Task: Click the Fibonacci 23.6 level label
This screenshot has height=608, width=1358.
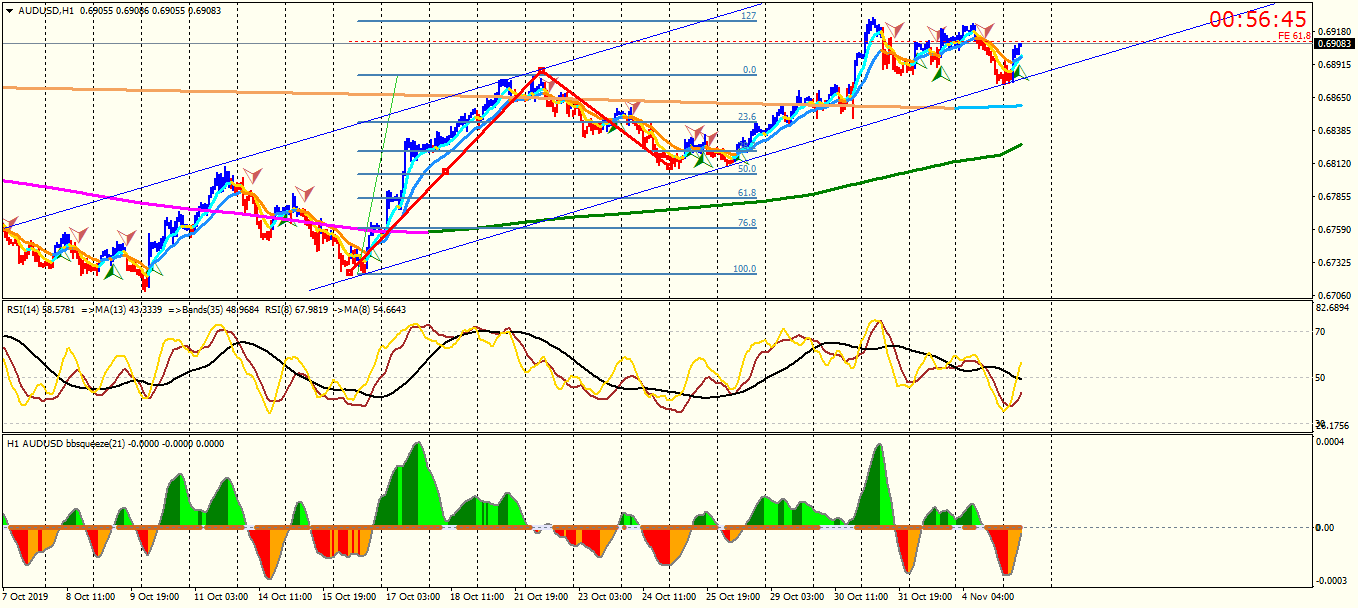Action: [746, 117]
